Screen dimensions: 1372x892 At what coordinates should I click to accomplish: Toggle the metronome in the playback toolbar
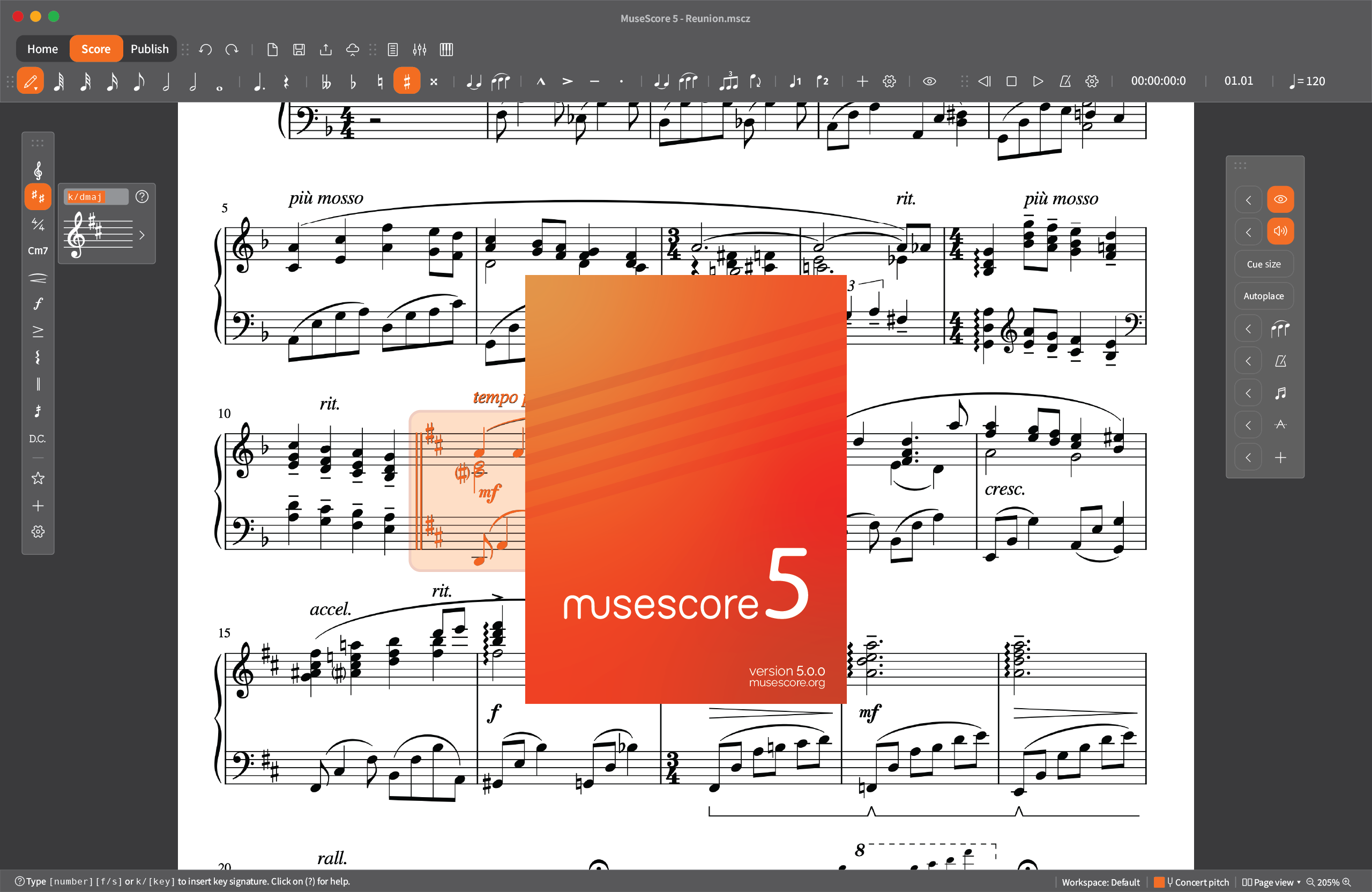point(1065,81)
